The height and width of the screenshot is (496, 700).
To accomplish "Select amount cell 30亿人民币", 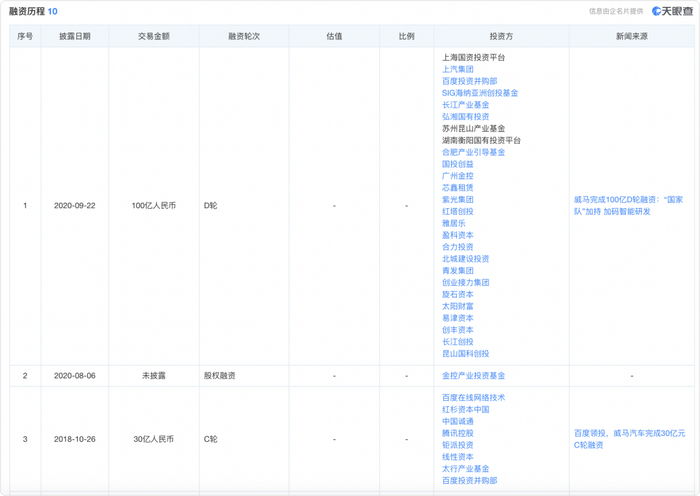I will click(x=154, y=439).
